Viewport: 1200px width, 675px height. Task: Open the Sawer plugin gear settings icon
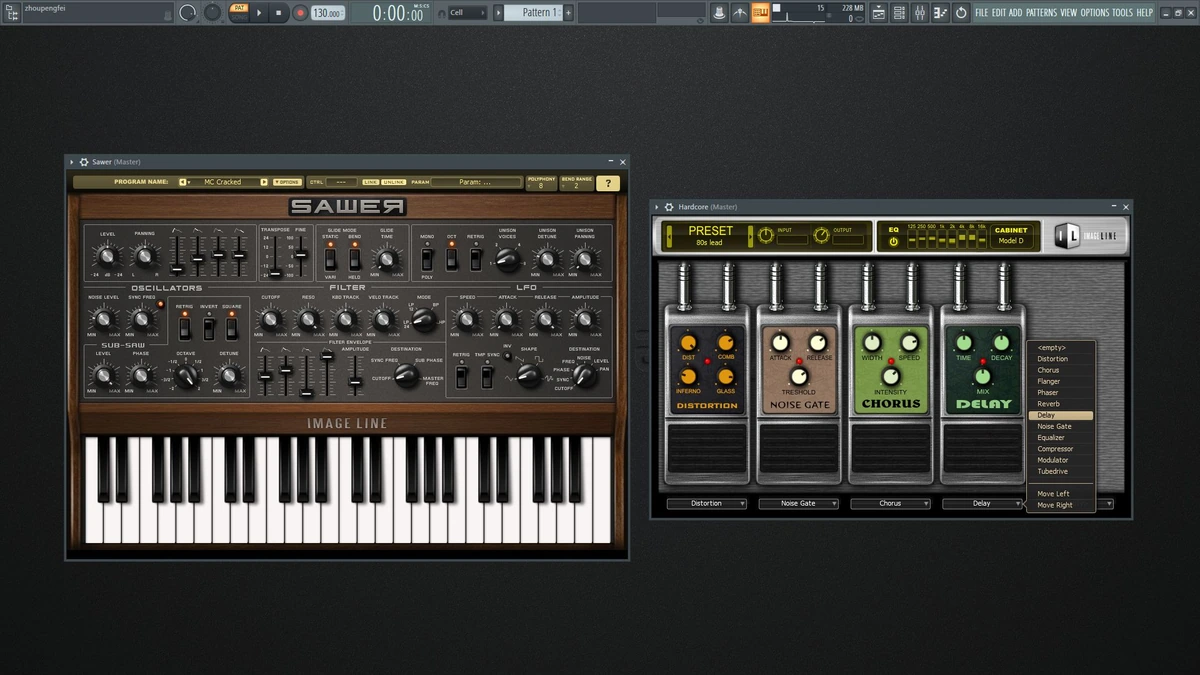point(84,162)
